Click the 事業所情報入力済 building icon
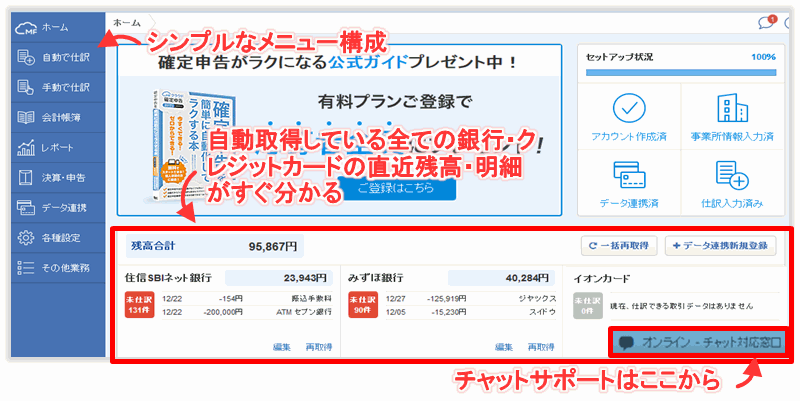This screenshot has height=401, width=800. tap(732, 108)
